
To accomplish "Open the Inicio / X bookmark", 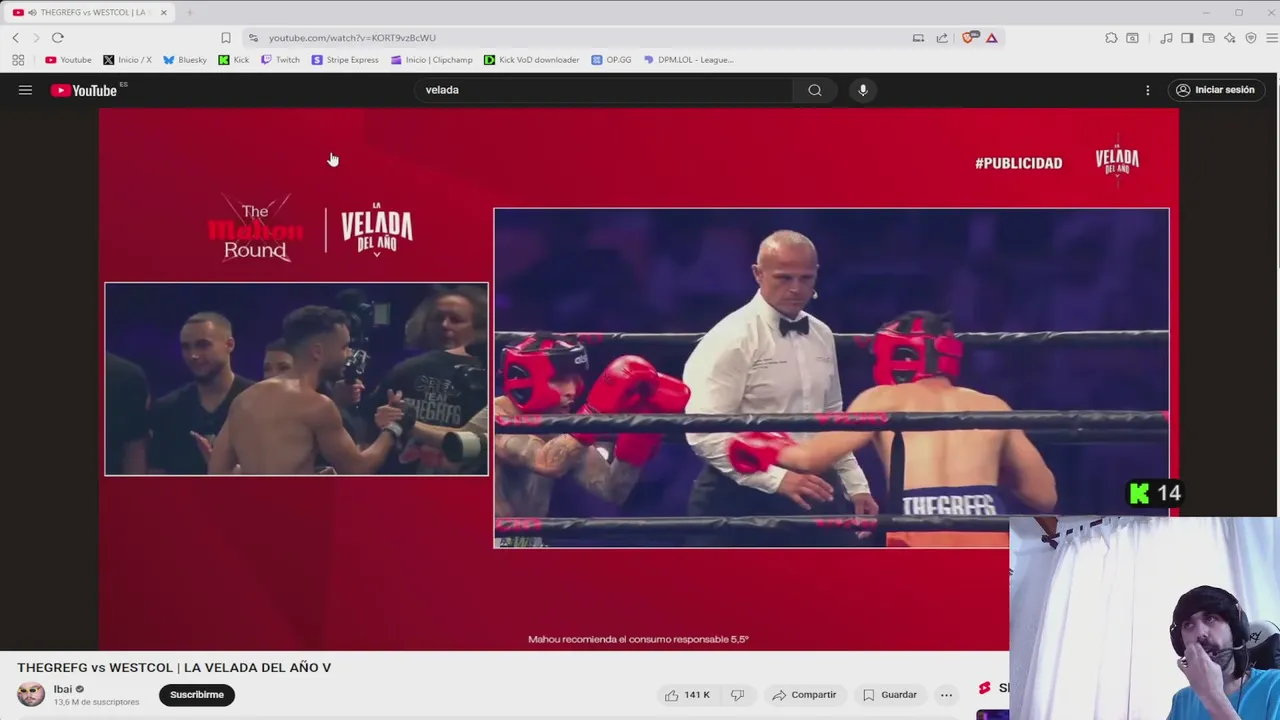I will pyautogui.click(x=128, y=60).
